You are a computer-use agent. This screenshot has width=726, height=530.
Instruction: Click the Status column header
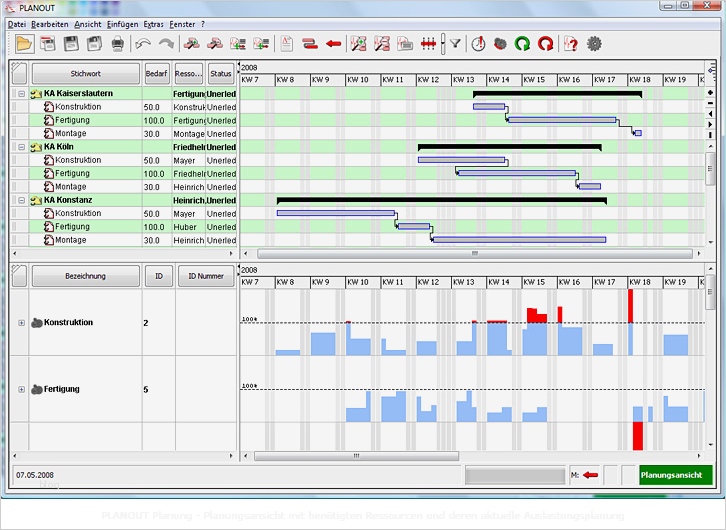pos(221,74)
